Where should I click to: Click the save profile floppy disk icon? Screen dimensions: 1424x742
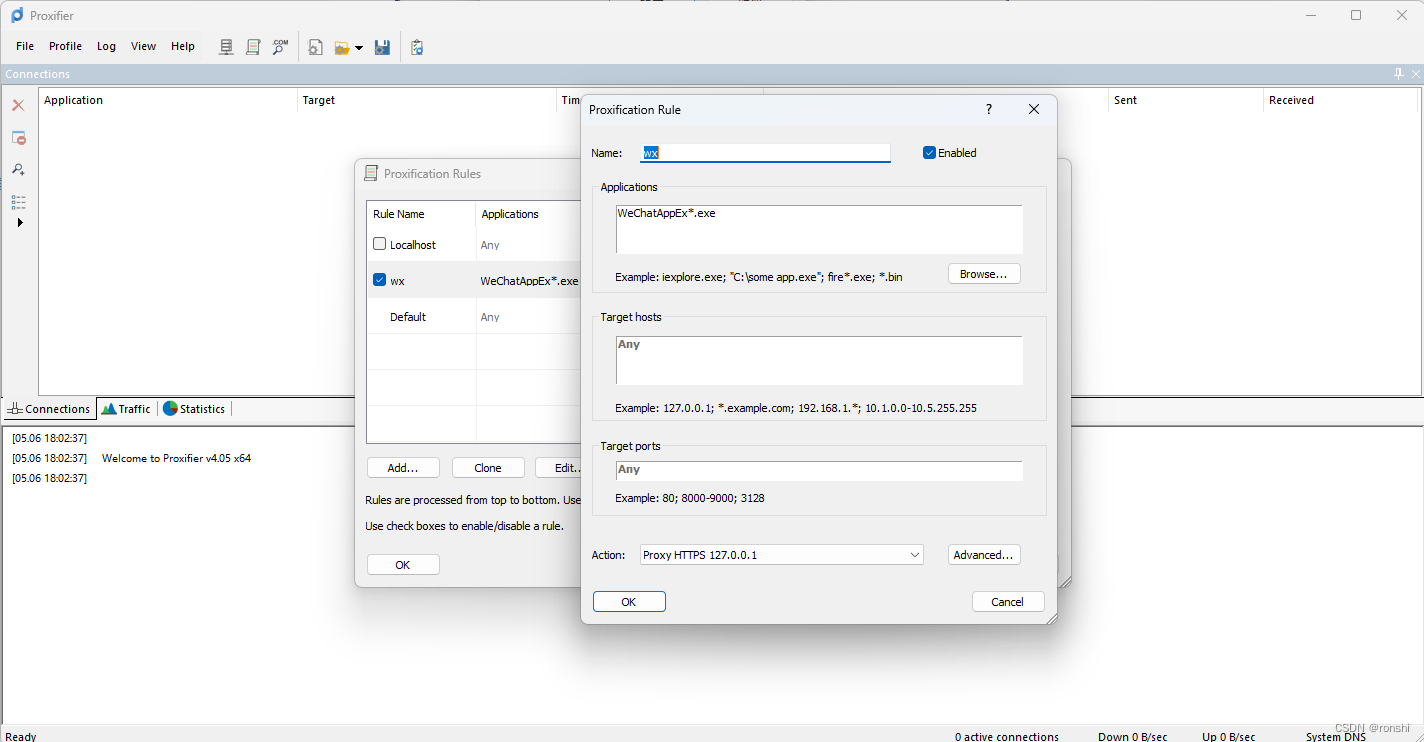382,47
